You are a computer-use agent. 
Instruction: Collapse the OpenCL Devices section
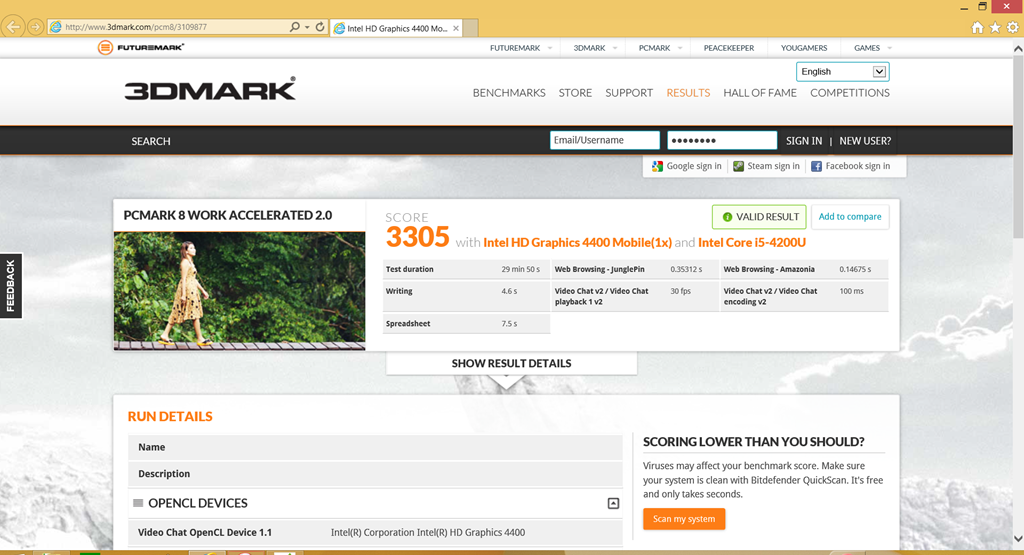[x=613, y=503]
